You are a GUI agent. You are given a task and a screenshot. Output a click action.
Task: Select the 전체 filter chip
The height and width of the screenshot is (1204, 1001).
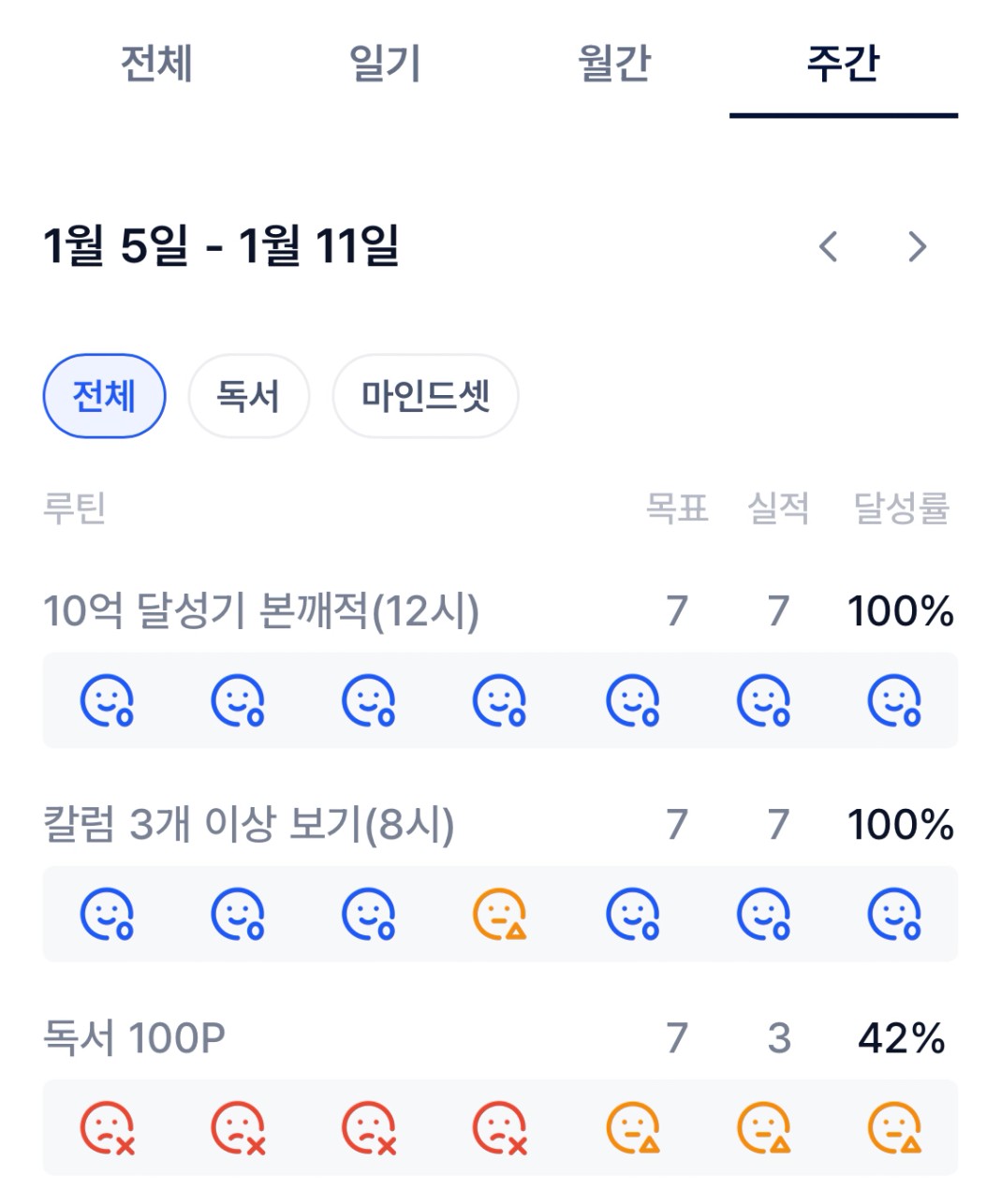104,396
